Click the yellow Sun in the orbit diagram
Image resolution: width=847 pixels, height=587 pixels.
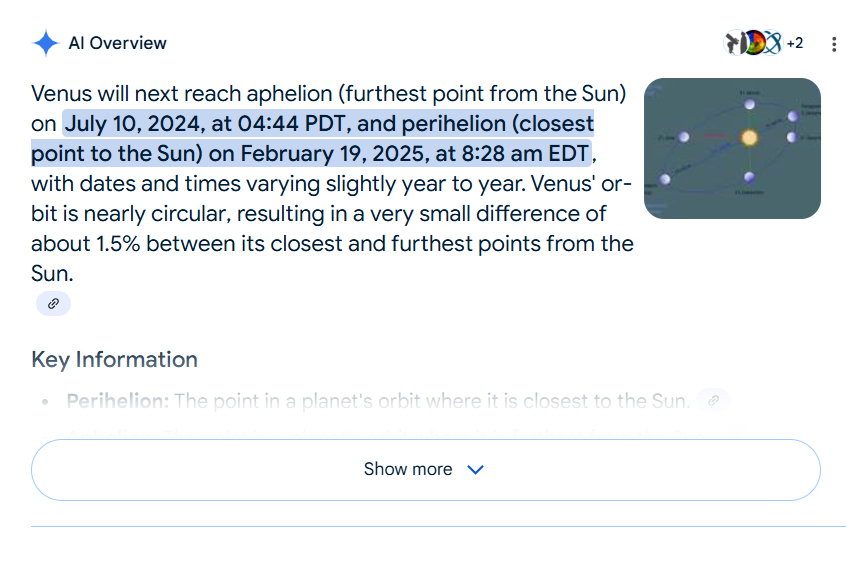tap(749, 137)
